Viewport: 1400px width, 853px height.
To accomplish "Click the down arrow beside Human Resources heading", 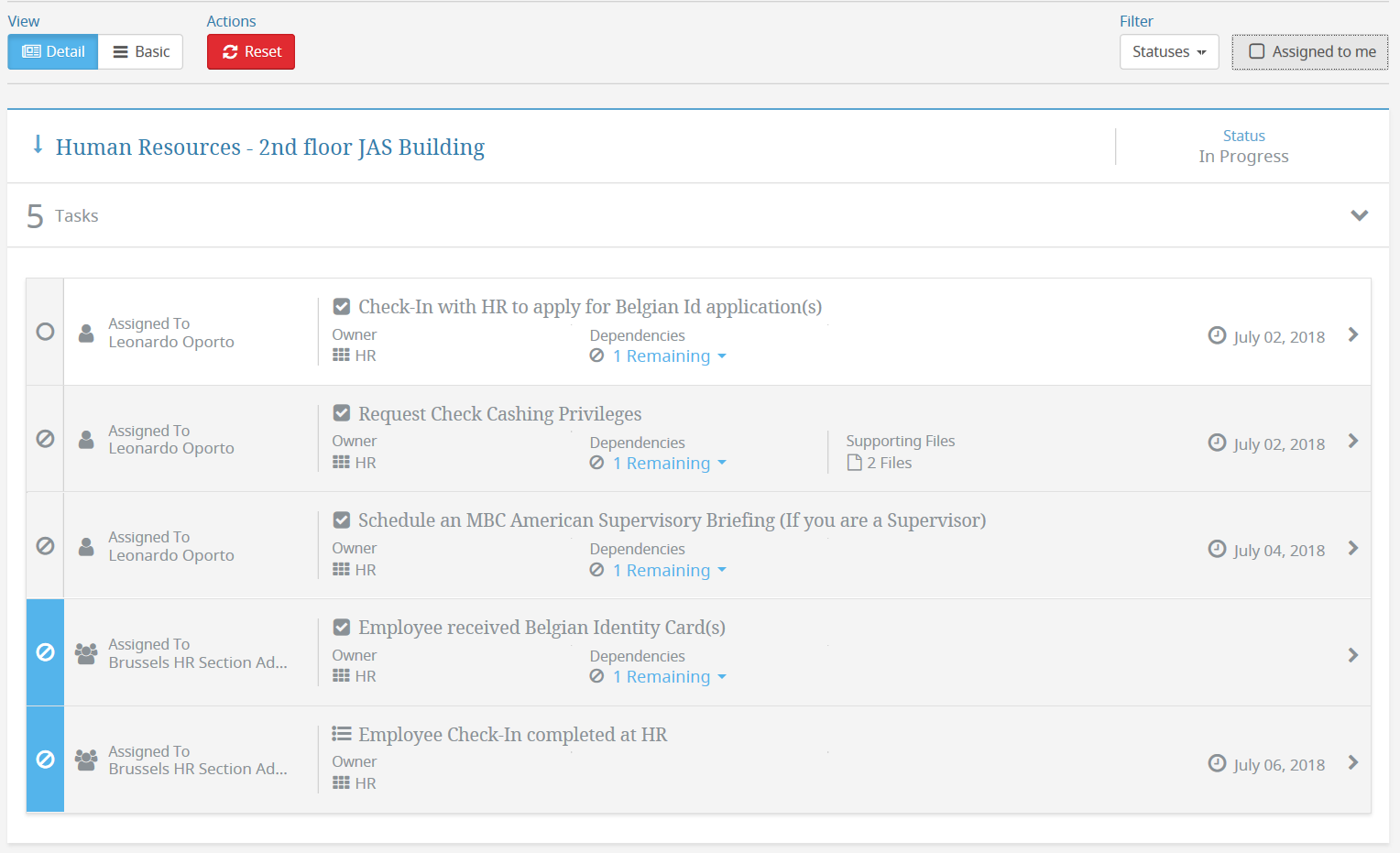I will [x=38, y=145].
